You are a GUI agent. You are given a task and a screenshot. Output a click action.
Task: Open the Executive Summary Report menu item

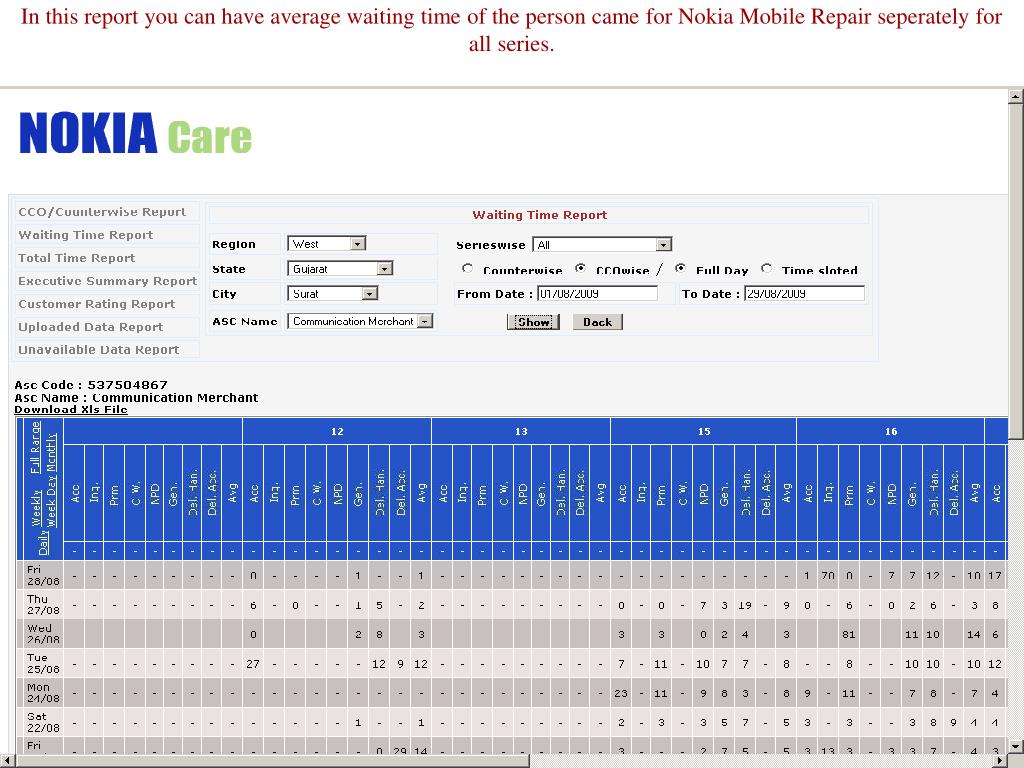107,281
